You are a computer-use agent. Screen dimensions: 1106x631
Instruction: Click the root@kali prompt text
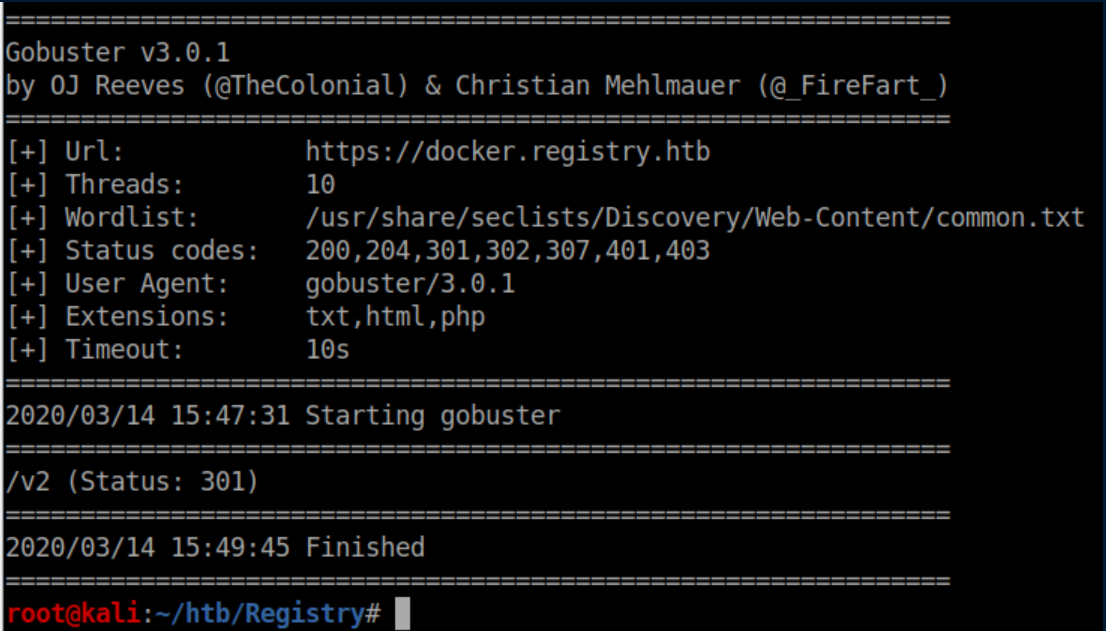(73, 613)
